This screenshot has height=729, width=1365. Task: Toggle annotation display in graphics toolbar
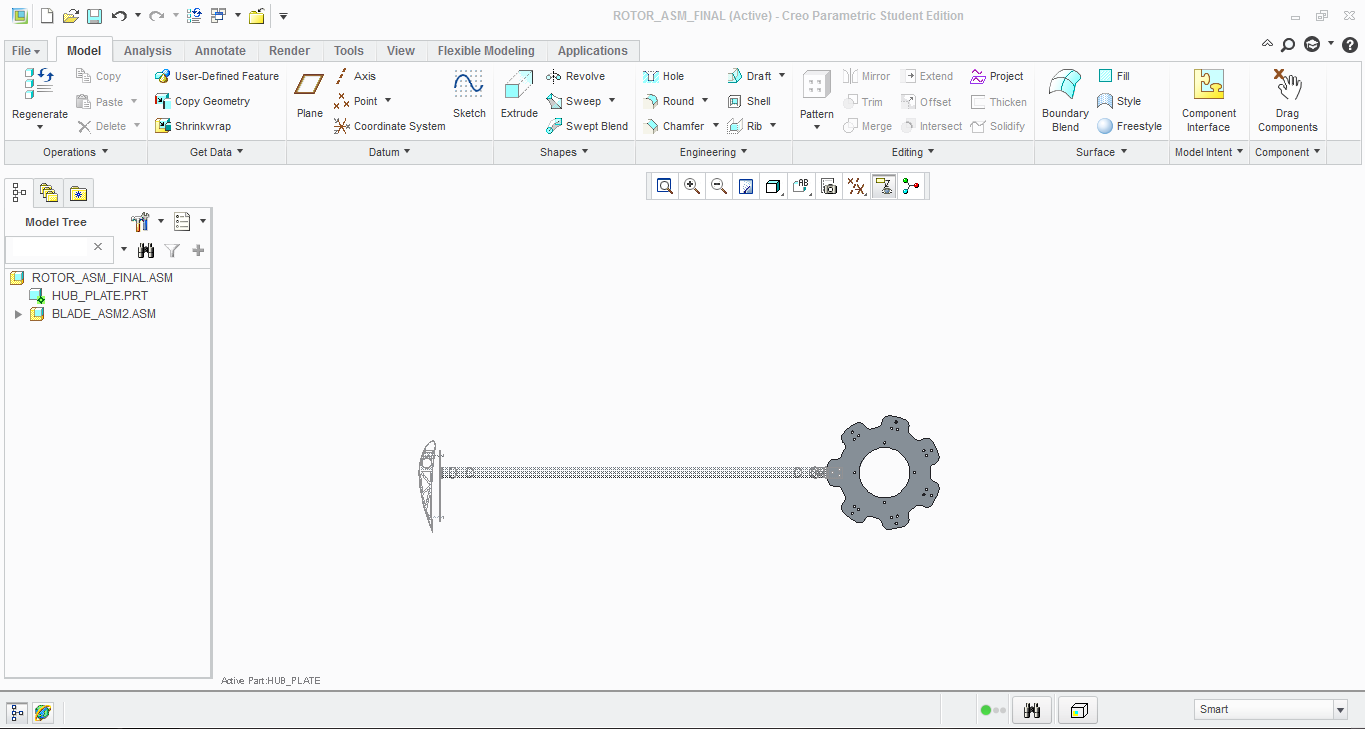[x=883, y=186]
